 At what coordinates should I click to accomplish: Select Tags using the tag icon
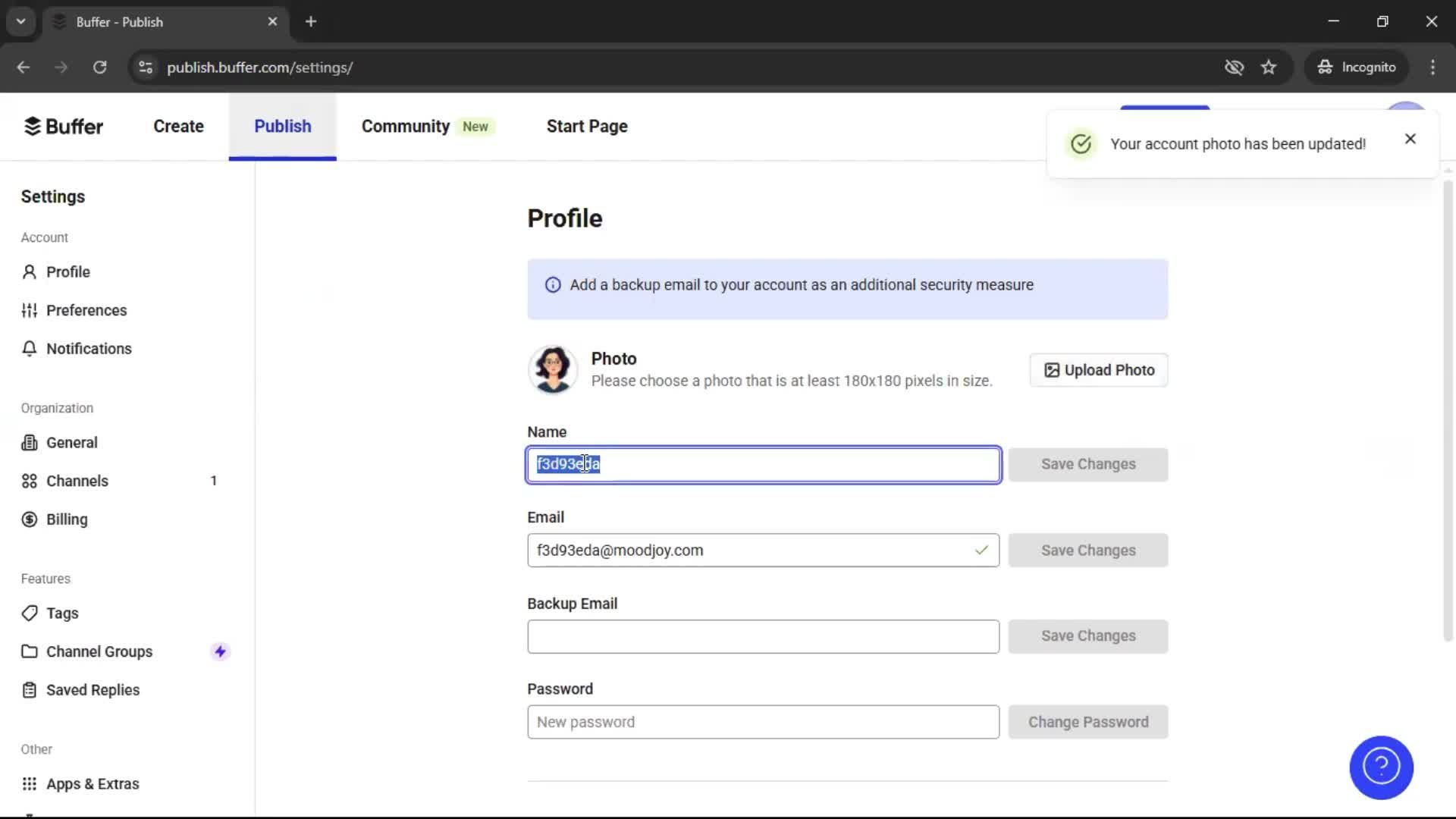pos(29,613)
